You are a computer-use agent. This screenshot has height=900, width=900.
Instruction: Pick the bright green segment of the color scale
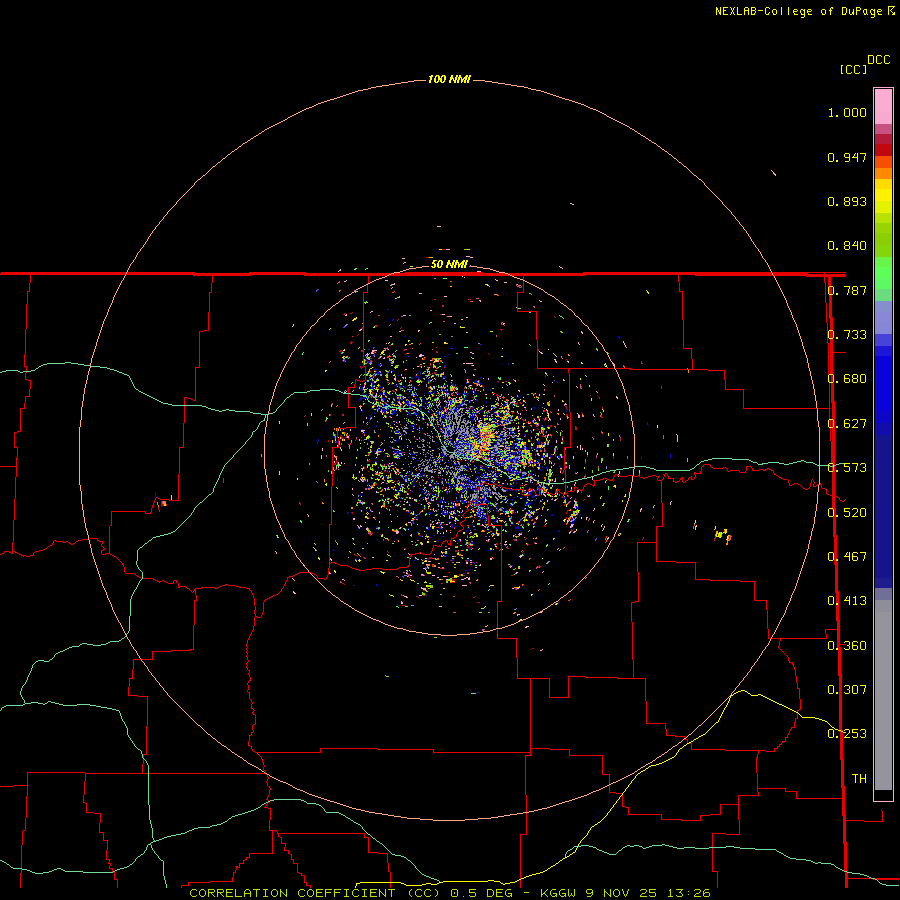[x=883, y=273]
